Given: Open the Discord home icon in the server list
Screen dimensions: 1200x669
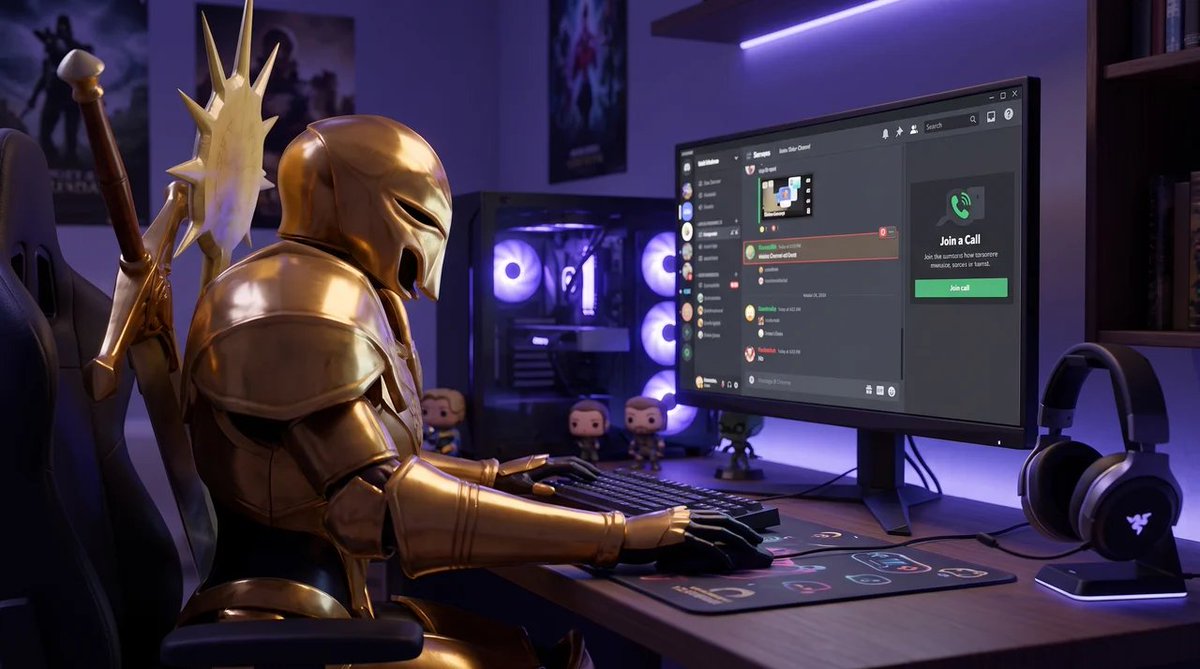Looking at the screenshot, I should point(687,168).
